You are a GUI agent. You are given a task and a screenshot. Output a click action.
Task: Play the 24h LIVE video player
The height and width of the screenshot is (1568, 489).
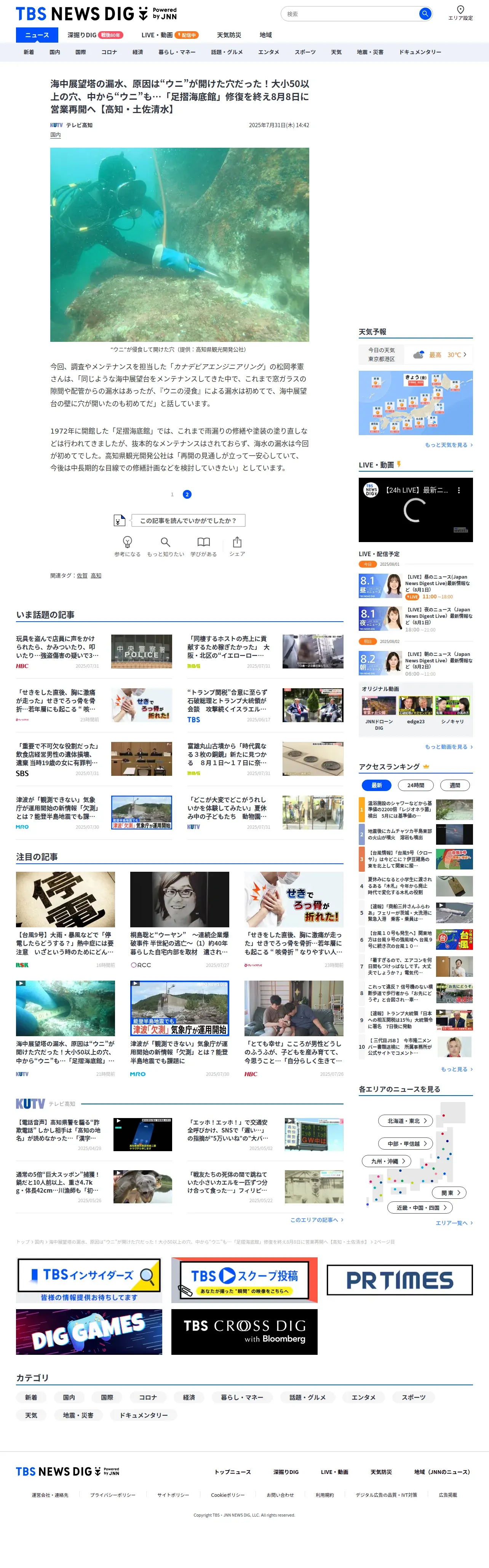(x=415, y=510)
